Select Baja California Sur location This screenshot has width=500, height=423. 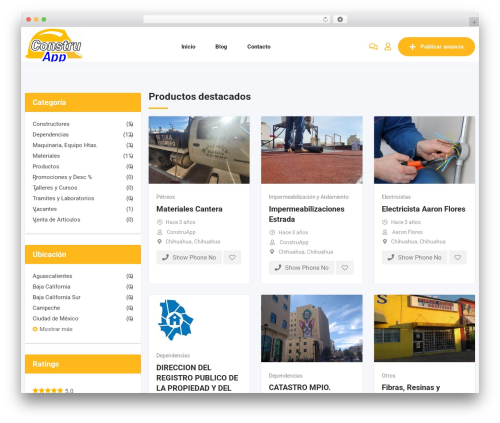pos(57,297)
